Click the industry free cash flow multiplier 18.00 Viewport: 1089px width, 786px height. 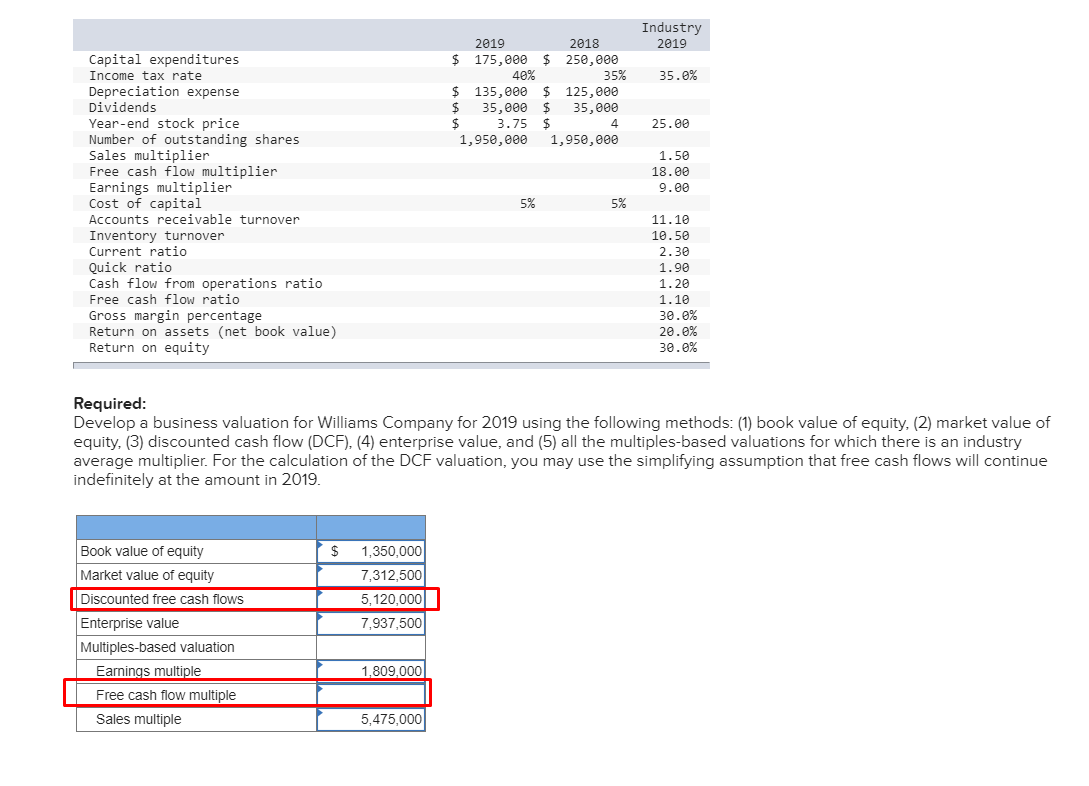pyautogui.click(x=670, y=172)
